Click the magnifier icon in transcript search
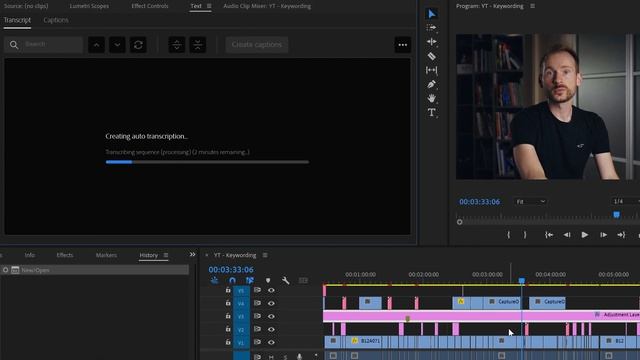640x360 pixels. (x=14, y=45)
